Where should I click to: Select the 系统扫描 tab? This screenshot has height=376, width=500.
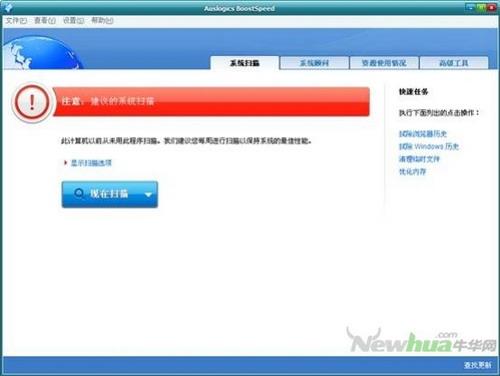pyautogui.click(x=245, y=63)
